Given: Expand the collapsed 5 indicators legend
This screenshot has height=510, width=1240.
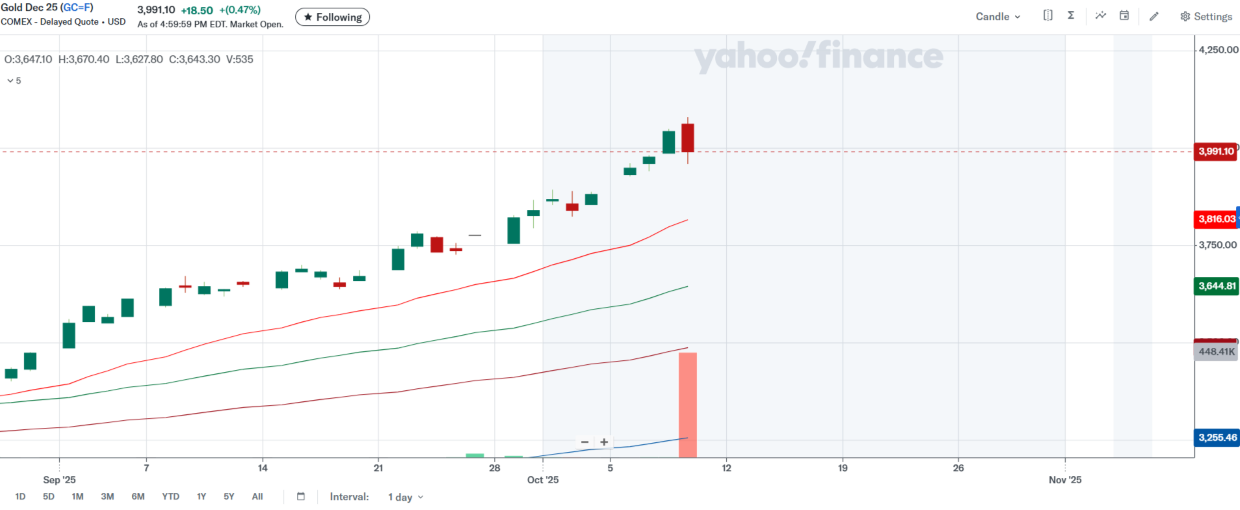Looking at the screenshot, I should [x=14, y=80].
